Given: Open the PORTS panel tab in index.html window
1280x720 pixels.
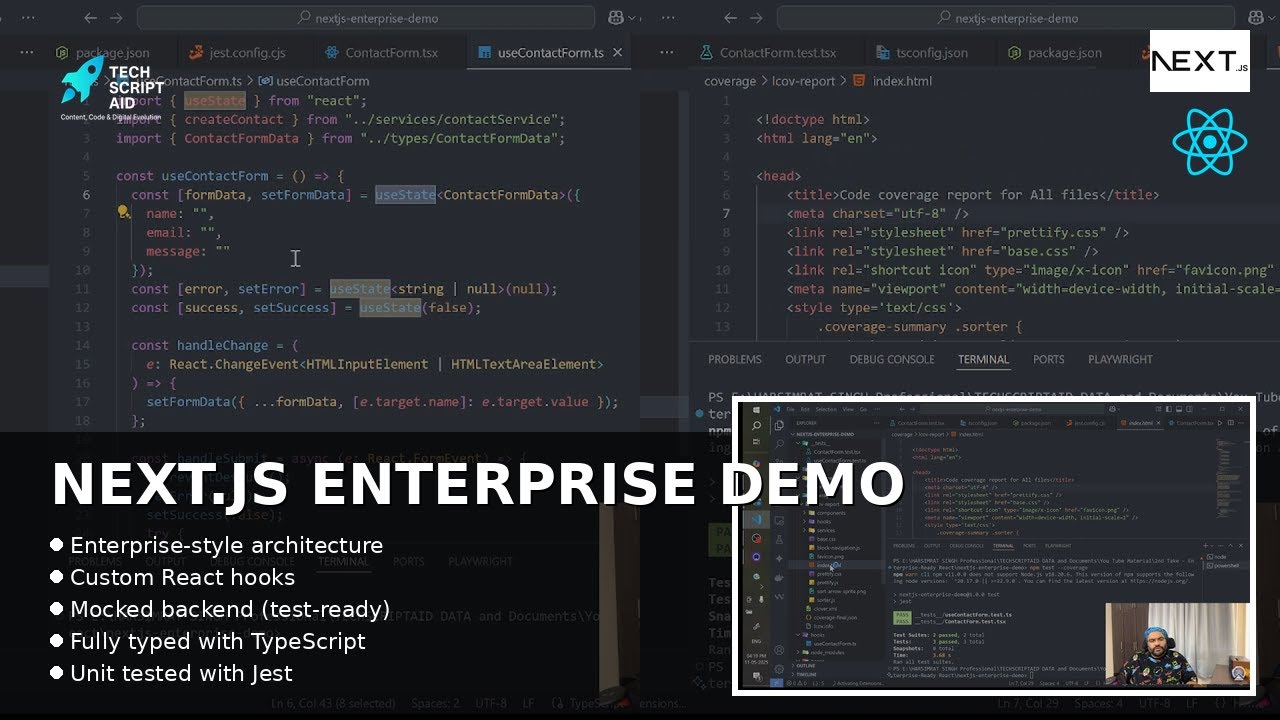Looking at the screenshot, I should [1048, 359].
